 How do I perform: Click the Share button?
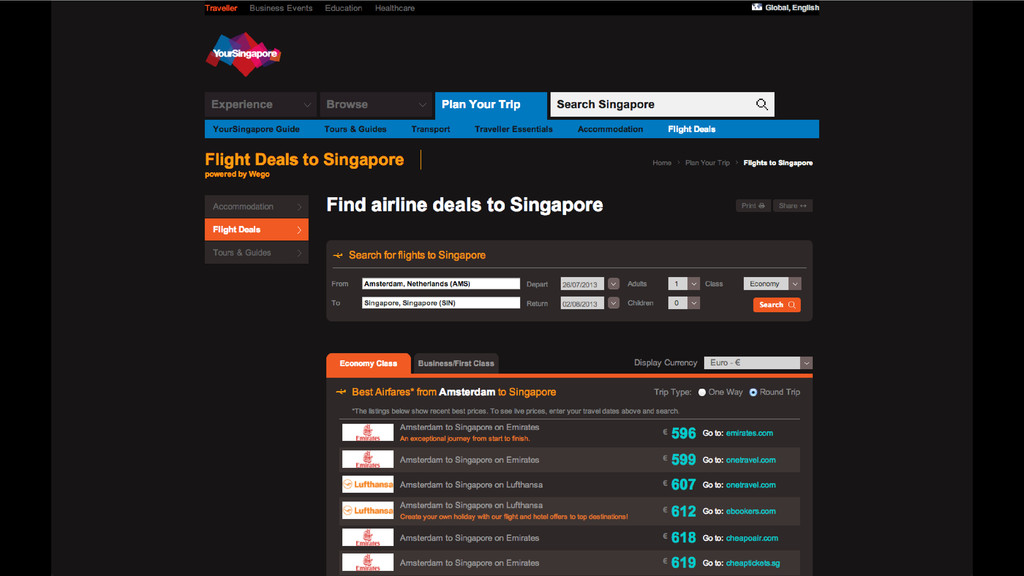793,206
